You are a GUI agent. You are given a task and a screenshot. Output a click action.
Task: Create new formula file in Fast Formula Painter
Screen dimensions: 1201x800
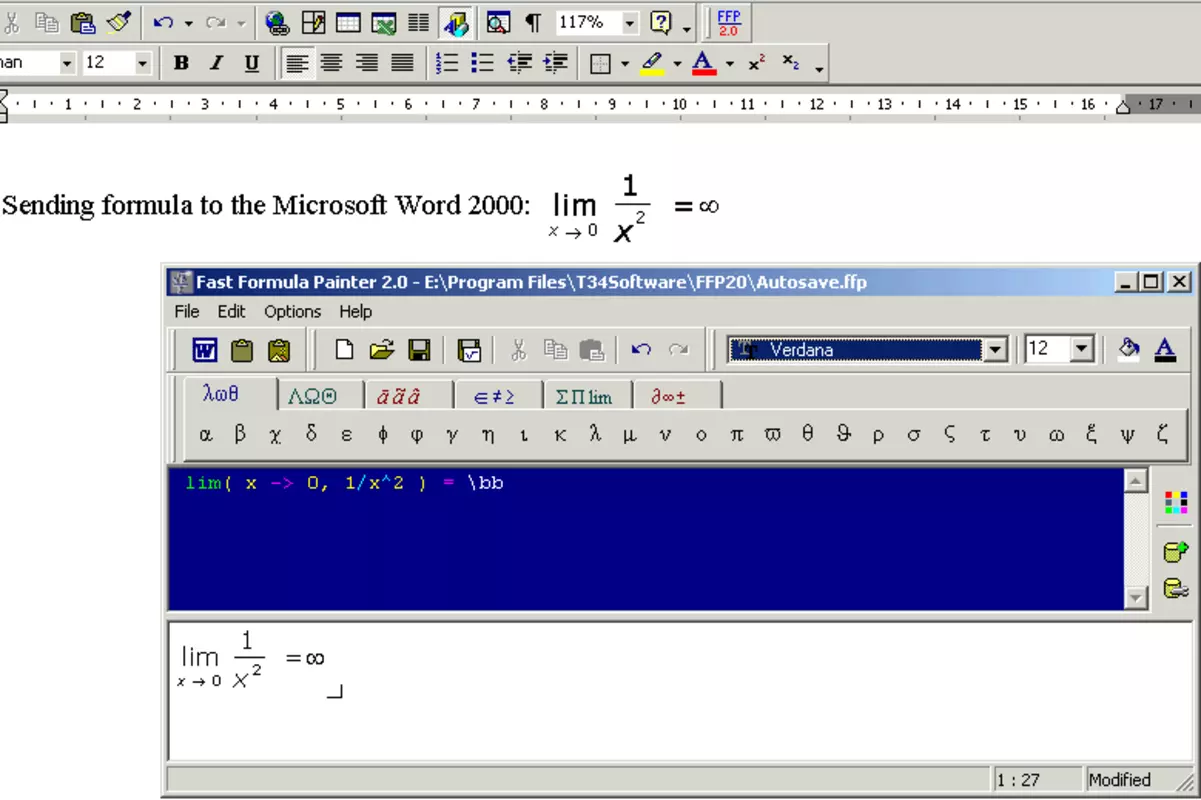[344, 350]
